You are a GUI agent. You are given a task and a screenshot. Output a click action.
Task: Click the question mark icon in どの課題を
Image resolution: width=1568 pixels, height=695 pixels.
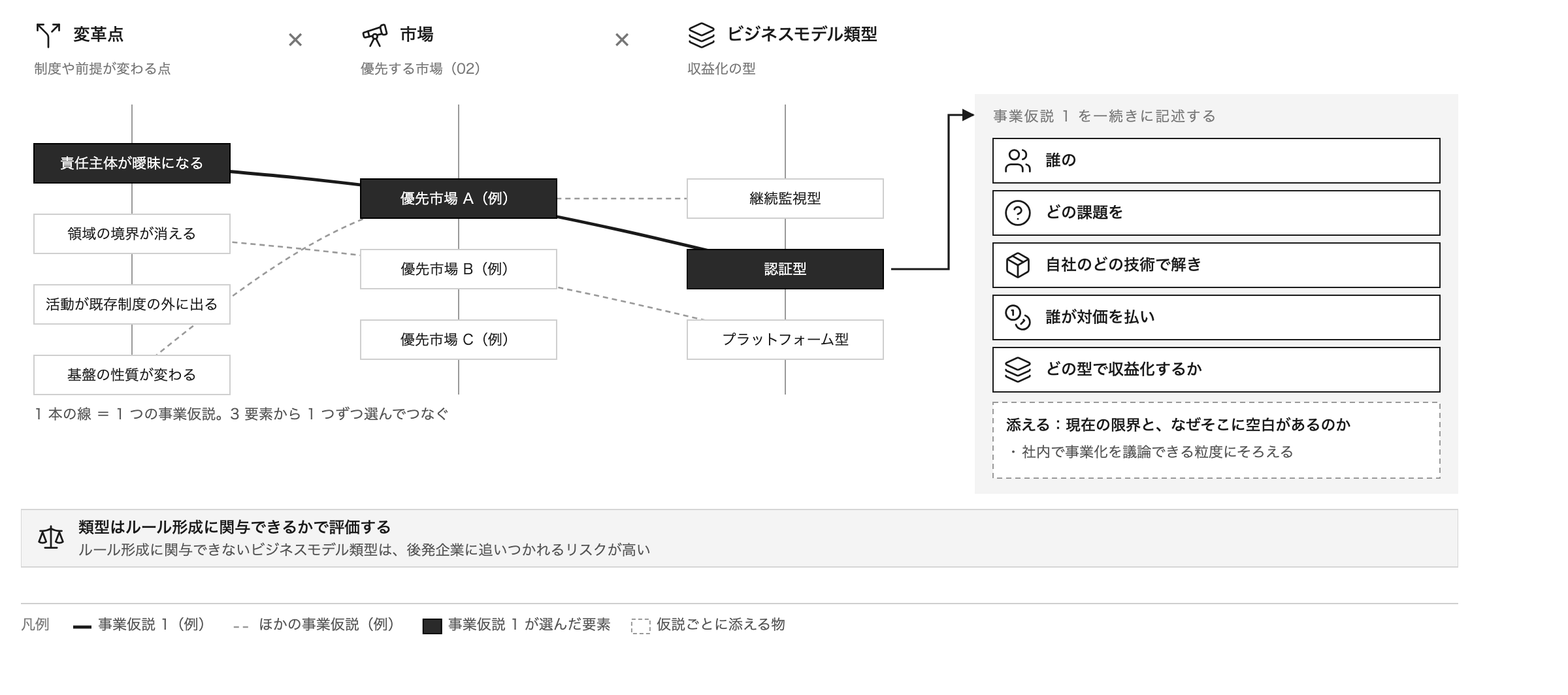(x=1017, y=213)
